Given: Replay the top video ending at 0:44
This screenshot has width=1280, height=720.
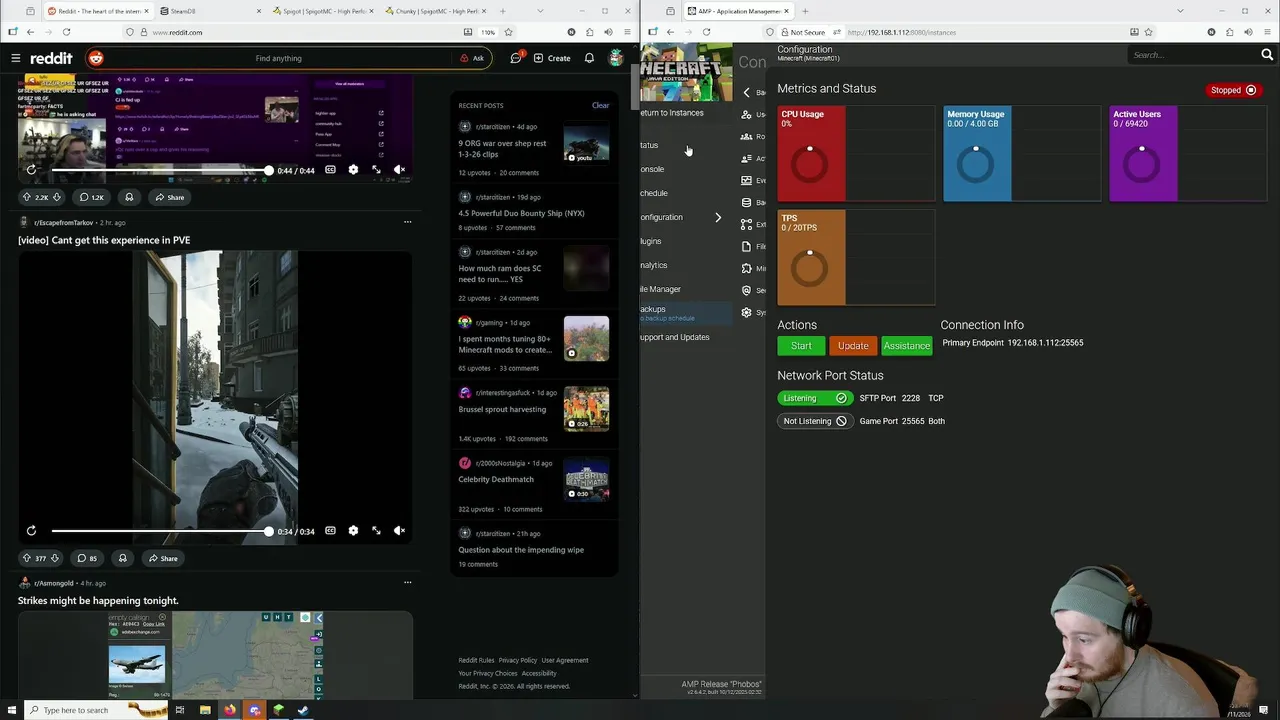Looking at the screenshot, I should [x=31, y=170].
